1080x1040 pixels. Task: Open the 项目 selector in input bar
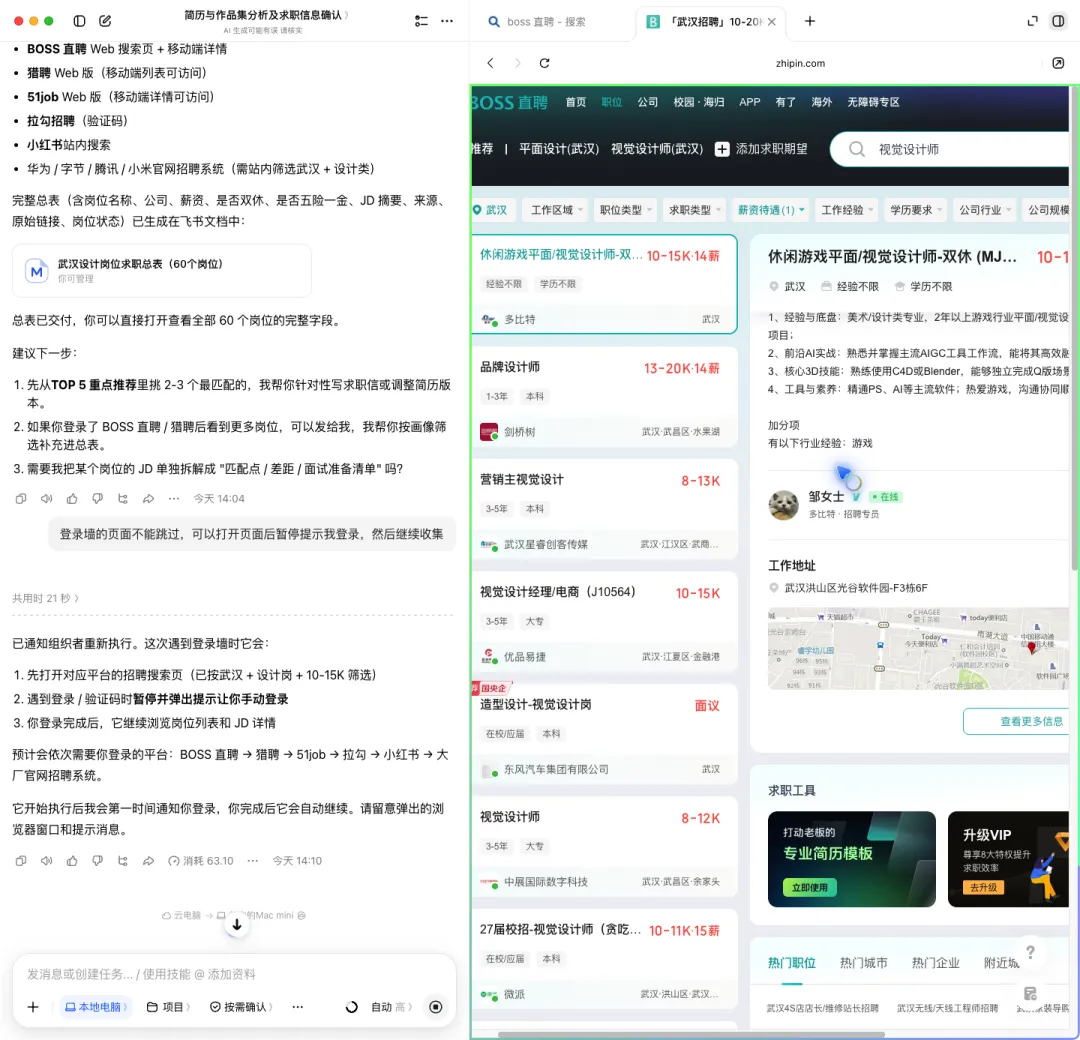pos(168,1007)
